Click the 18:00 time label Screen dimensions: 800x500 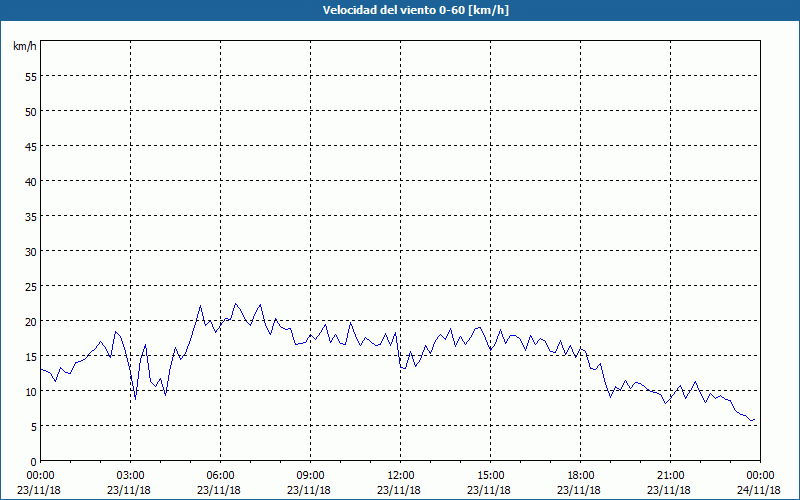tap(580, 476)
